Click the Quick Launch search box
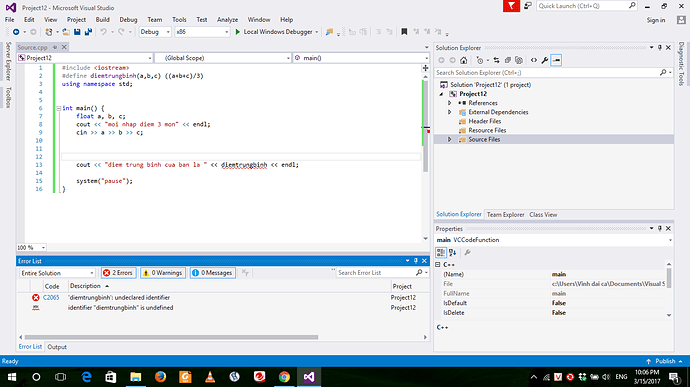The height and width of the screenshot is (387, 690). click(x=587, y=6)
